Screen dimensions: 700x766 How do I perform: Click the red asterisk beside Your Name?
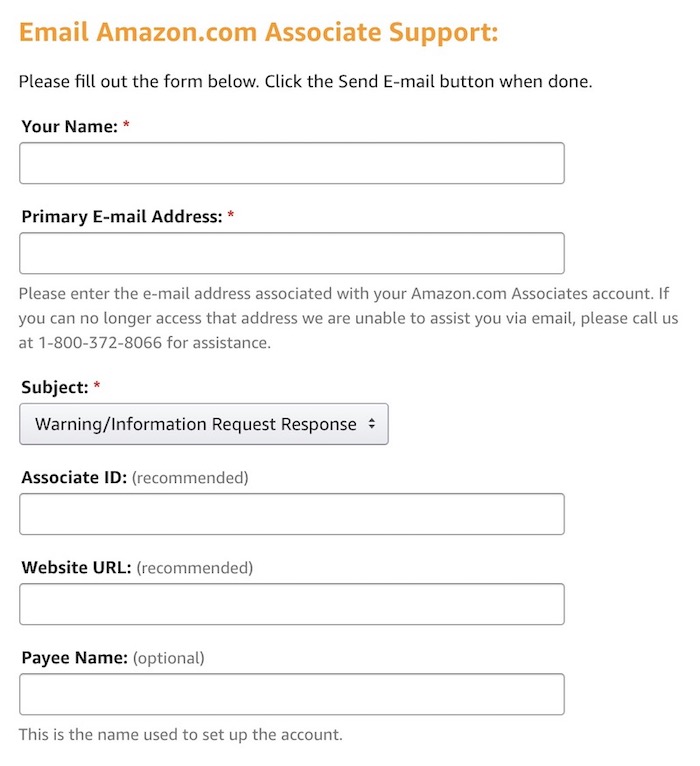[127, 126]
